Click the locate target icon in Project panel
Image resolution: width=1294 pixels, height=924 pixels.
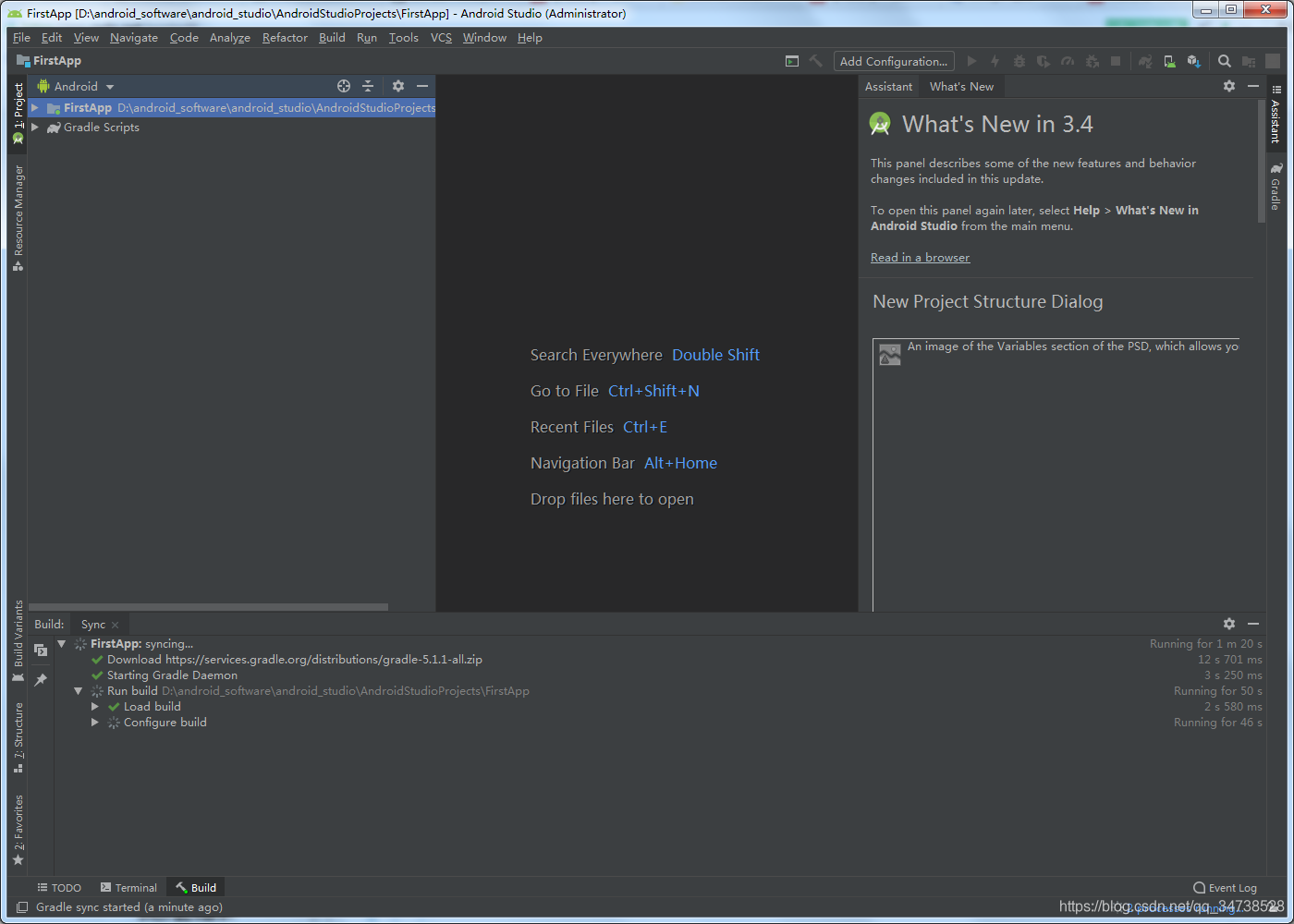(344, 86)
